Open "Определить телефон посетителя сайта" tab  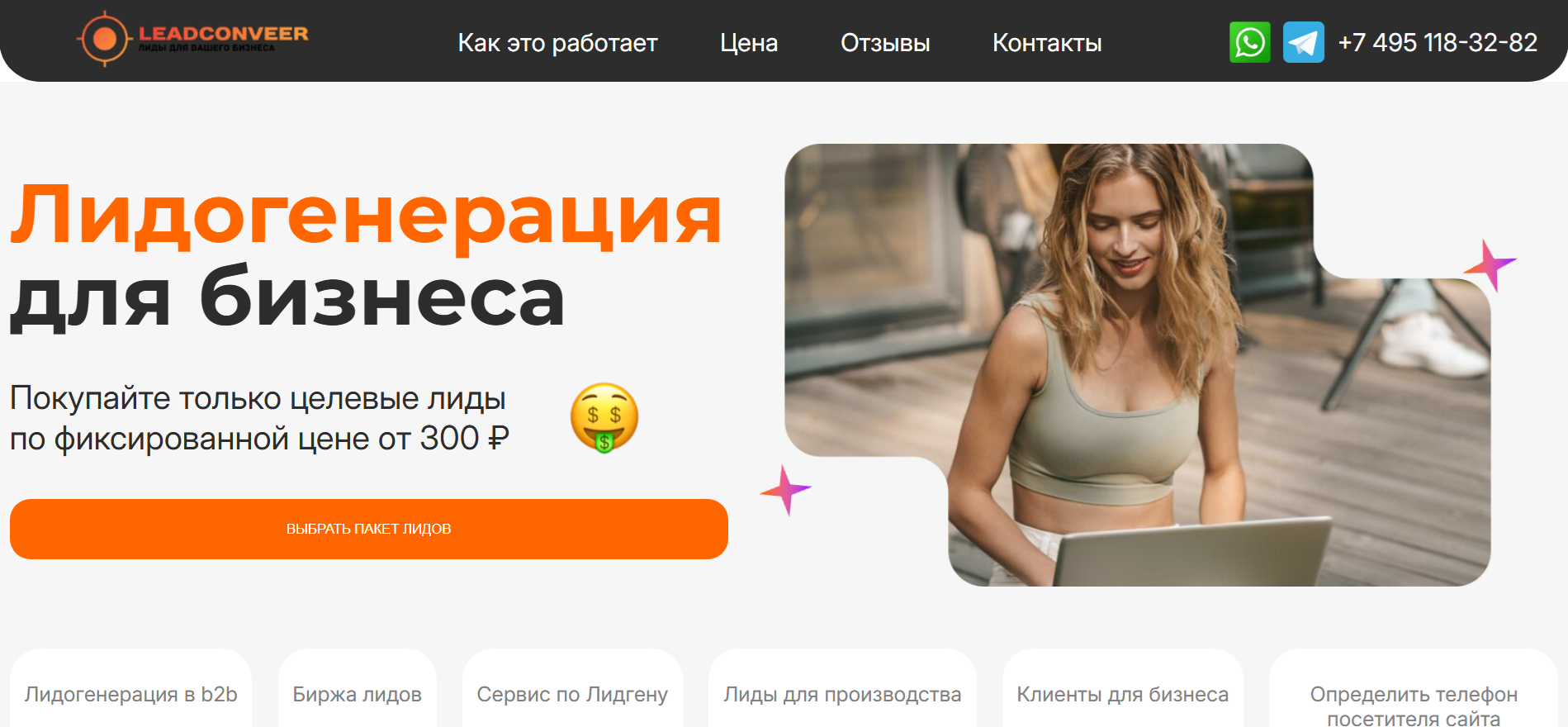pos(1414,690)
